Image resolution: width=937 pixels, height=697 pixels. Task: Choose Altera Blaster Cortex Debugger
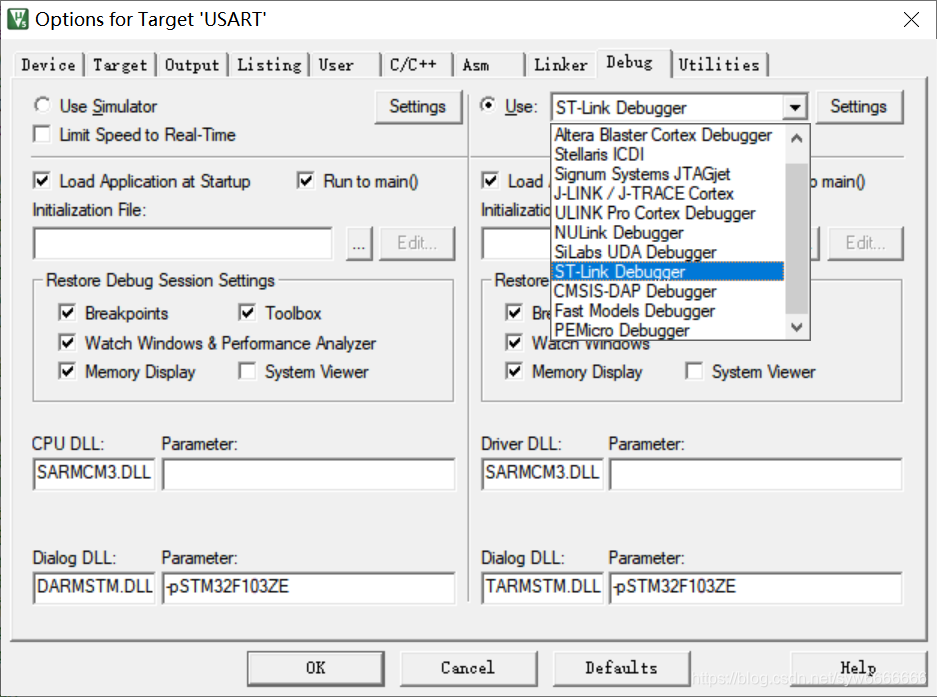667,135
